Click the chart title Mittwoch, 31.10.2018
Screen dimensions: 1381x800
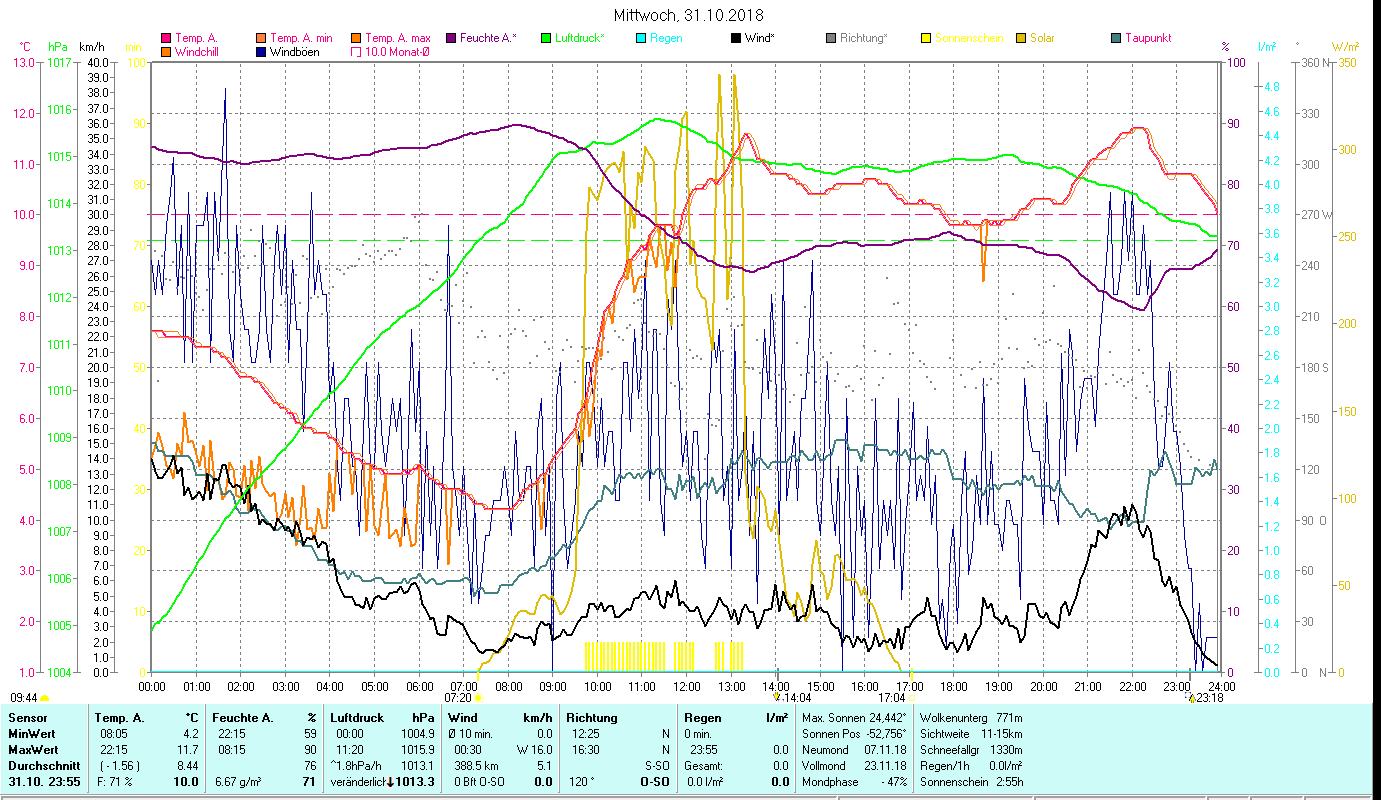[x=688, y=15]
